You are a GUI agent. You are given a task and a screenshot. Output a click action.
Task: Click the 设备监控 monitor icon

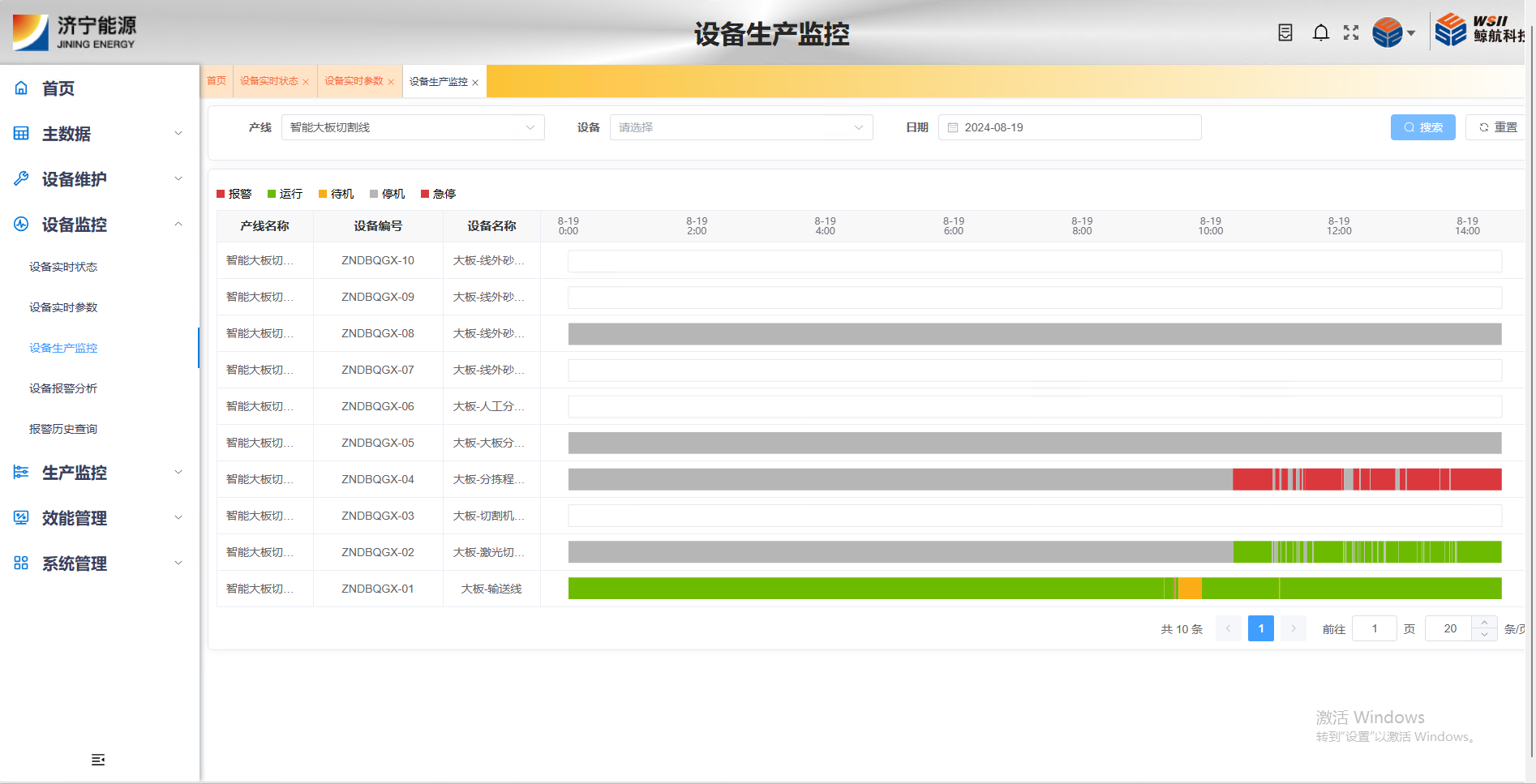click(21, 224)
